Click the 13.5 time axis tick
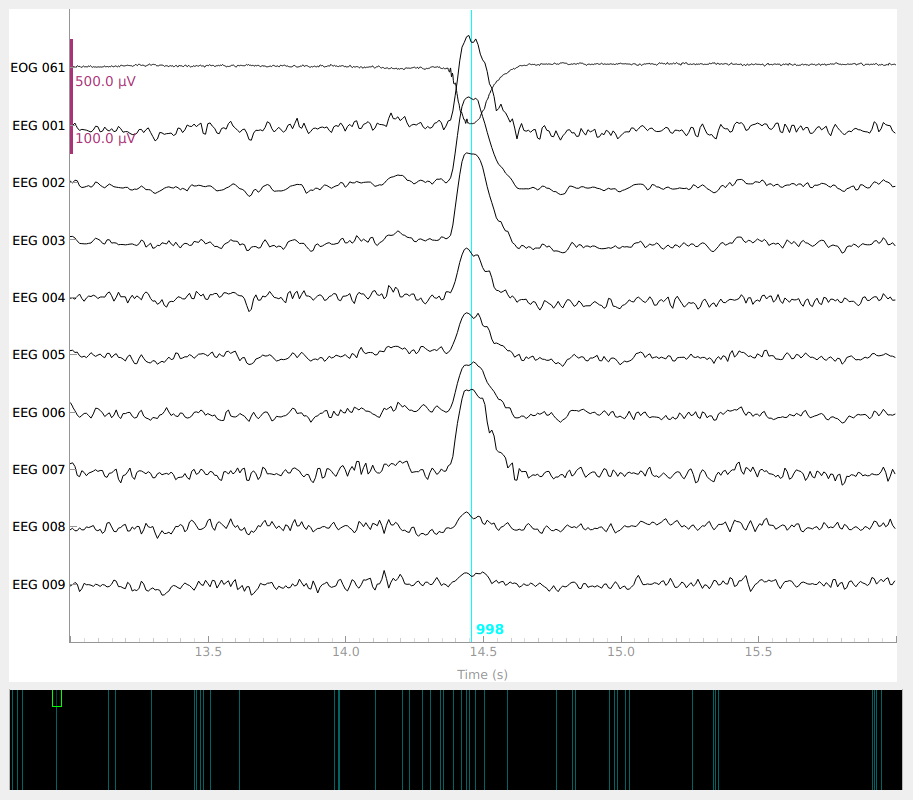This screenshot has width=913, height=800. [208, 652]
